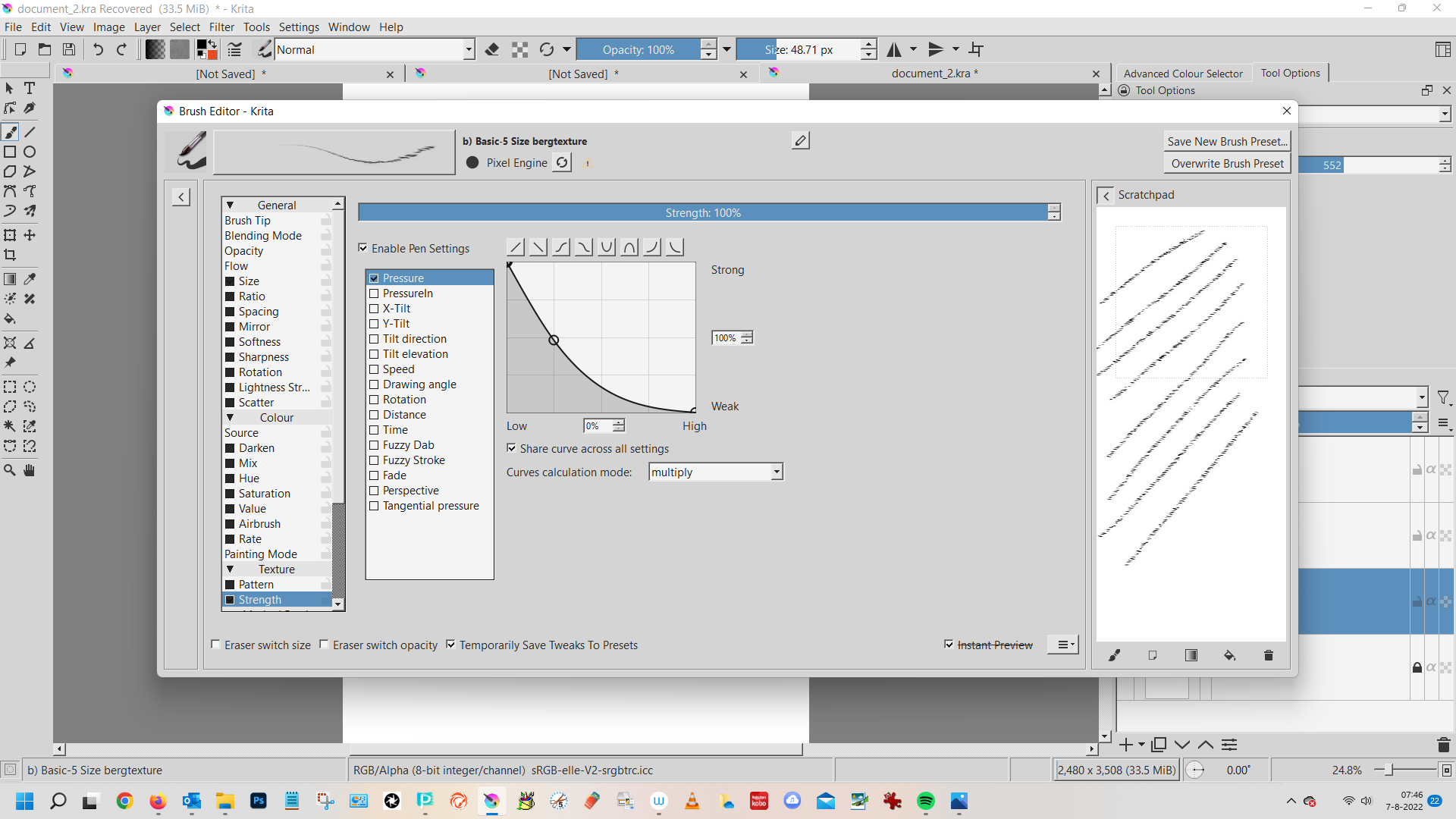Uncheck Enable Pen Settings checkbox
The height and width of the screenshot is (819, 1456).
(363, 248)
